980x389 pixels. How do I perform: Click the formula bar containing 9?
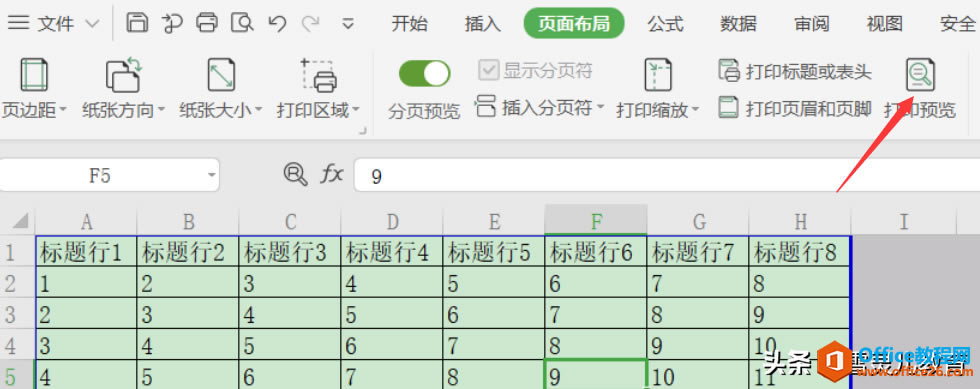pyautogui.click(x=666, y=176)
